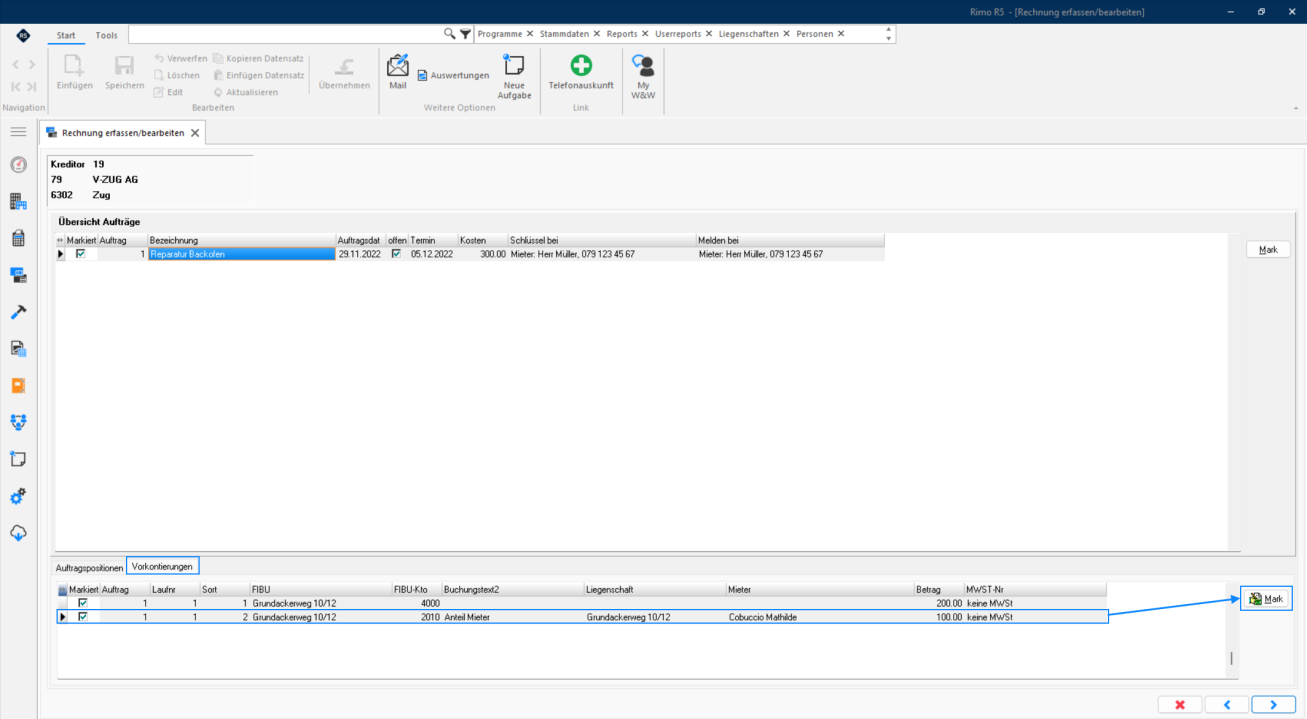Select the Vorkontierungen tab
Image resolution: width=1307 pixels, height=719 pixels.
[x=162, y=567]
